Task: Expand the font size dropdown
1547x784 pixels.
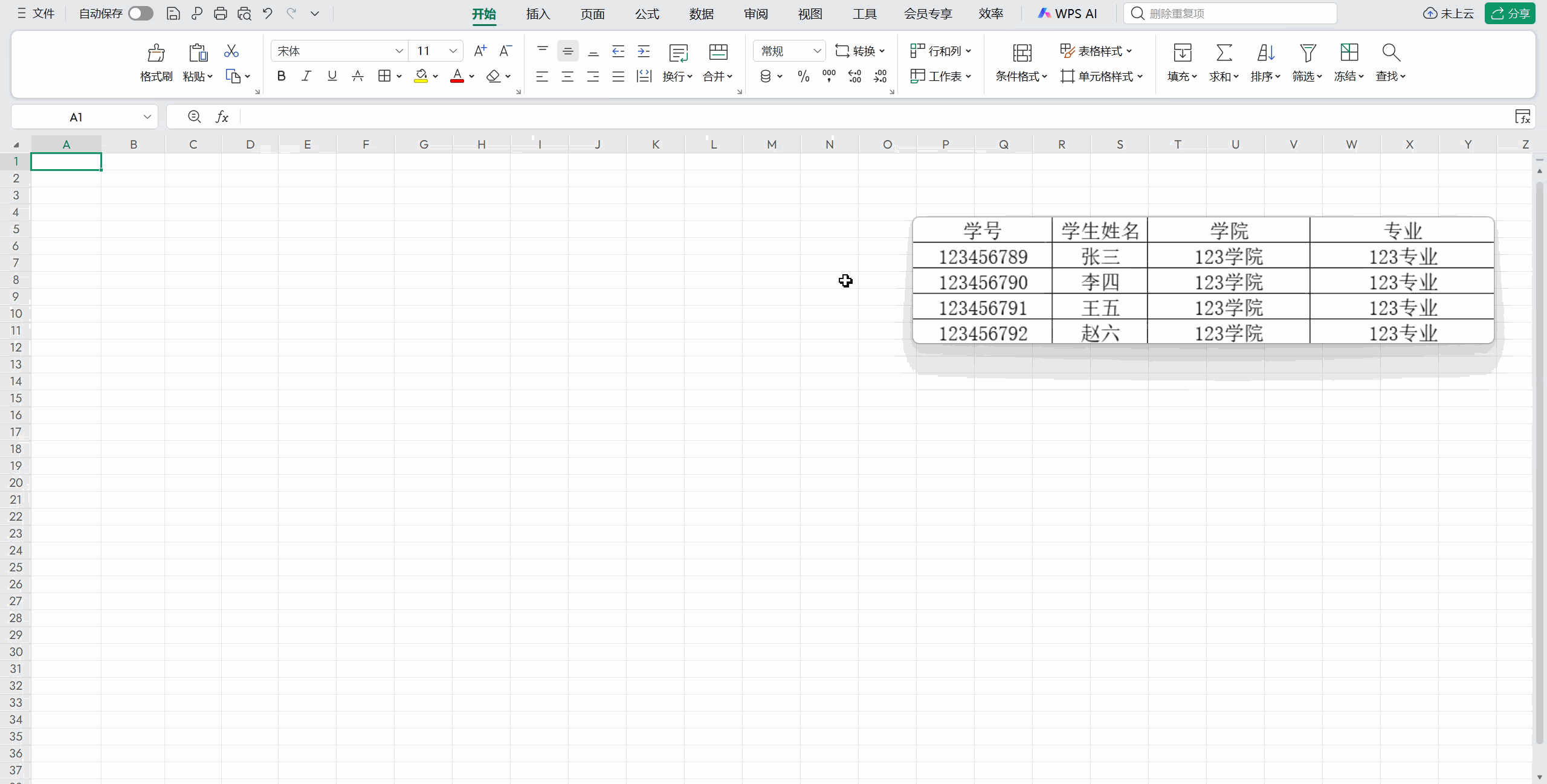Action: coord(453,51)
